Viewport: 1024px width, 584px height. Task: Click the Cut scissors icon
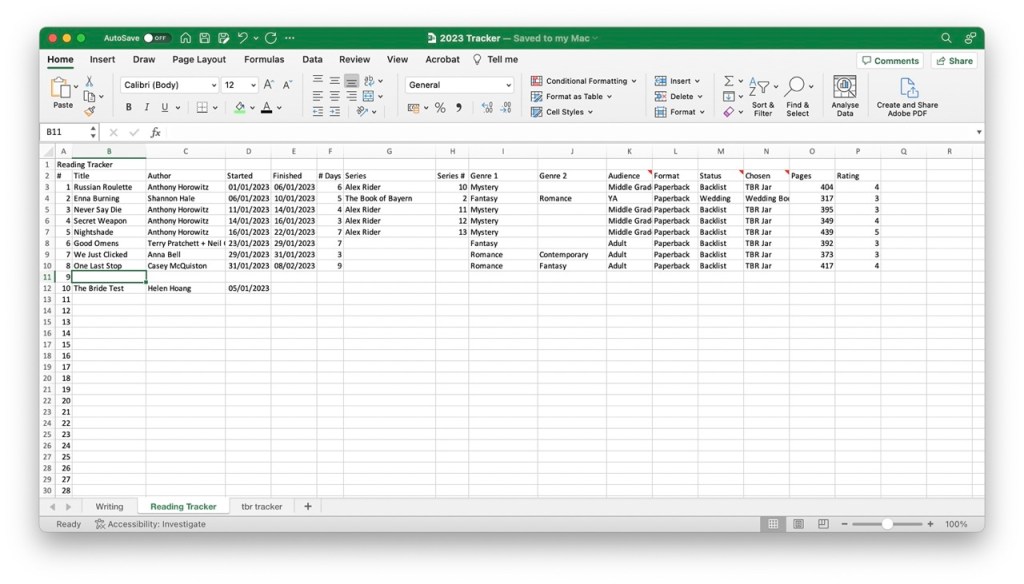pos(90,81)
